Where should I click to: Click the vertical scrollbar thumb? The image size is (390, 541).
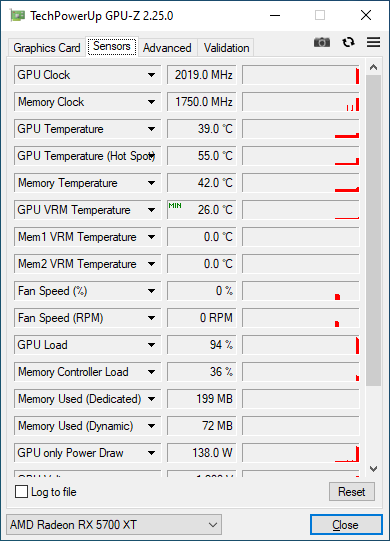373,230
